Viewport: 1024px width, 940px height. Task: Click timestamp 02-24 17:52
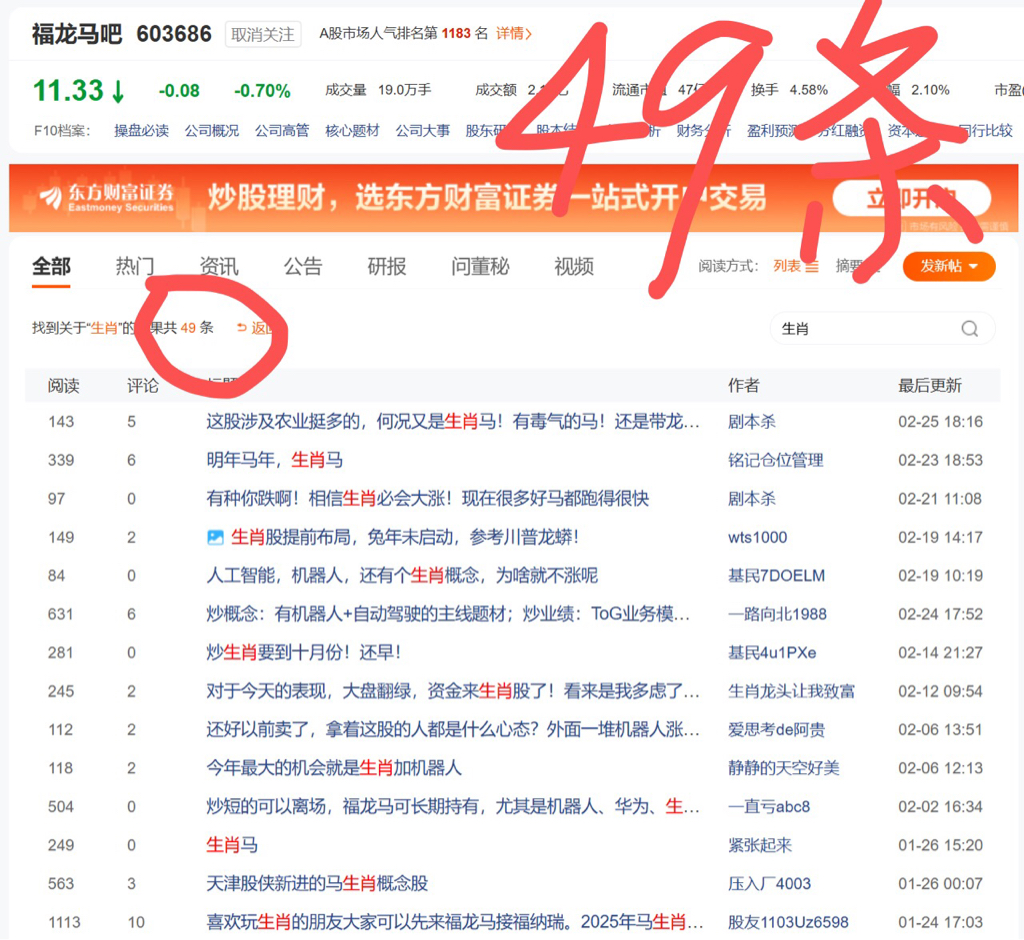tap(940, 615)
